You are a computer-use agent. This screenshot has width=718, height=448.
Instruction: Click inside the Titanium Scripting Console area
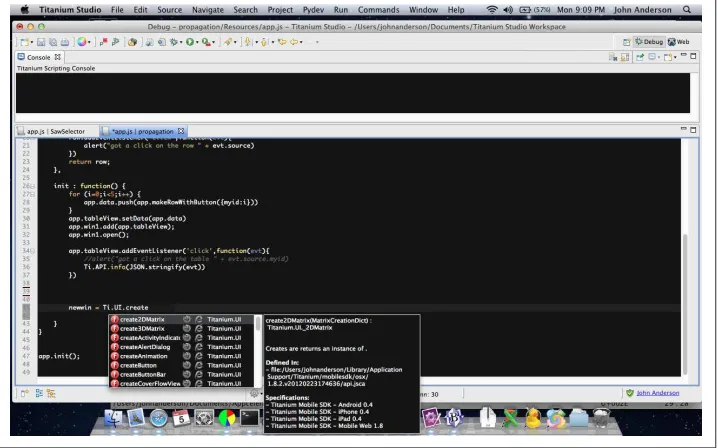pos(353,93)
